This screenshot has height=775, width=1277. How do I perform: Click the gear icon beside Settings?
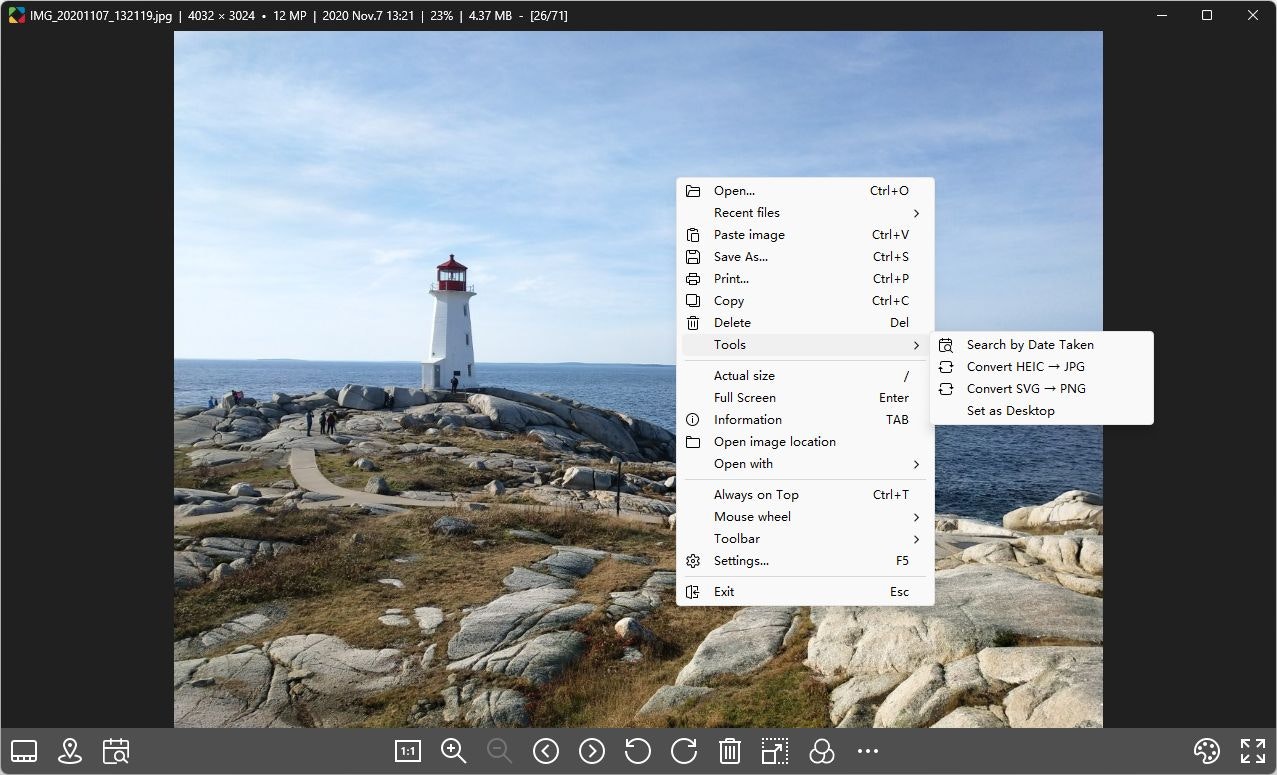point(693,561)
